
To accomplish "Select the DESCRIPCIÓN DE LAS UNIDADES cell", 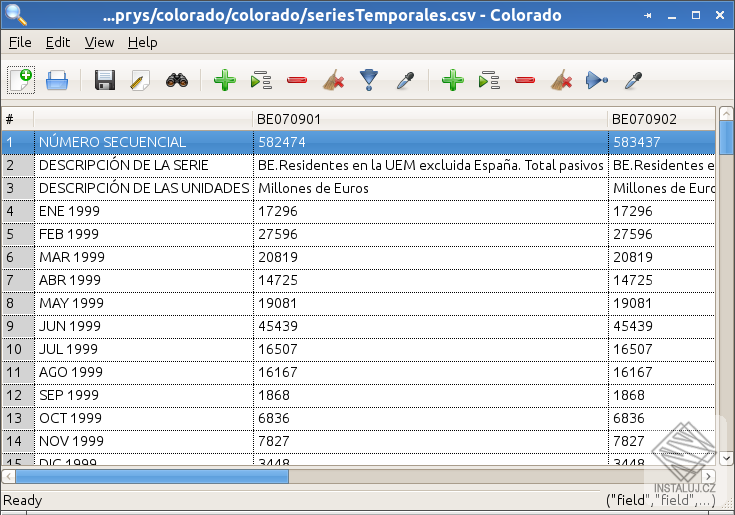I will 144,188.
